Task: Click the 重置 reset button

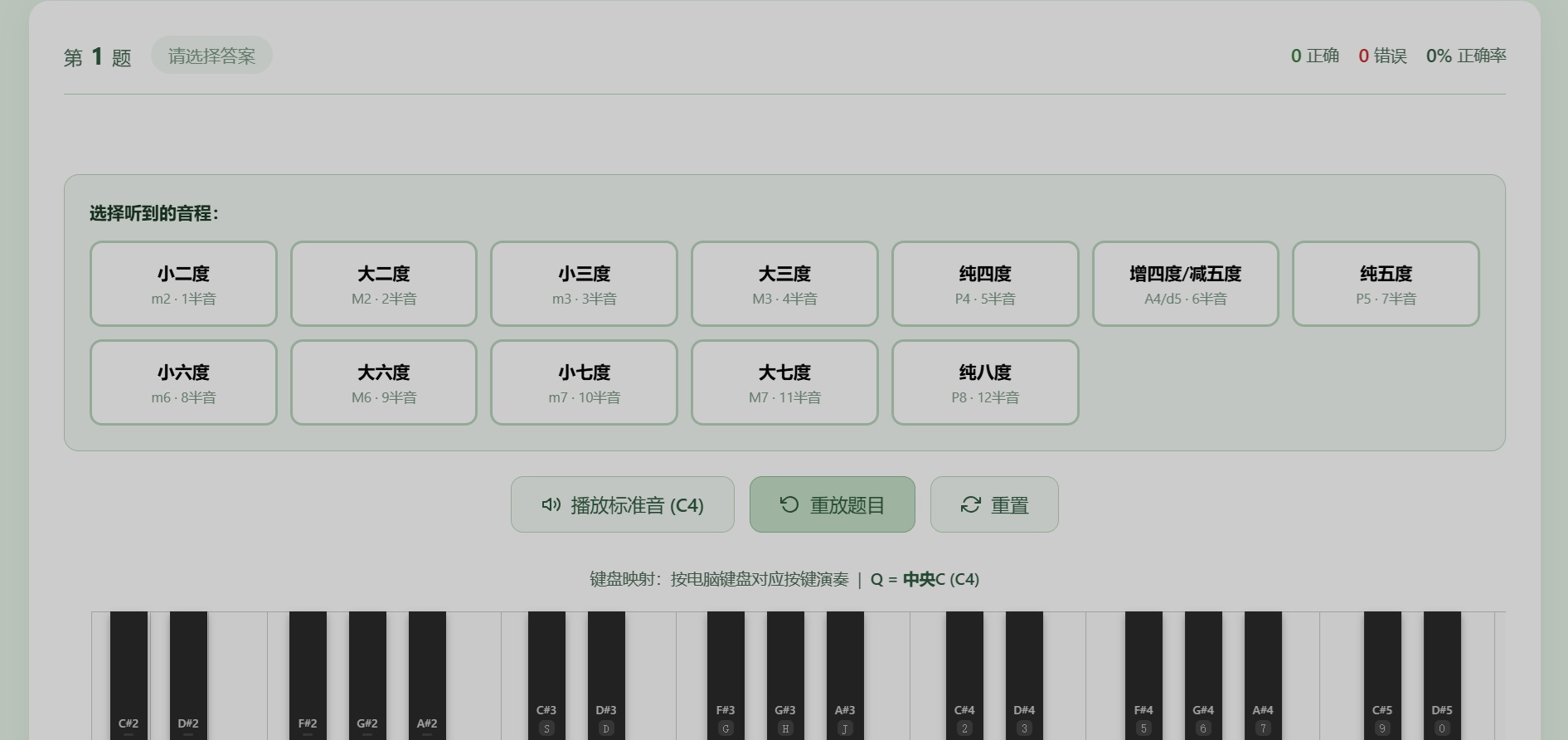Action: click(x=994, y=504)
